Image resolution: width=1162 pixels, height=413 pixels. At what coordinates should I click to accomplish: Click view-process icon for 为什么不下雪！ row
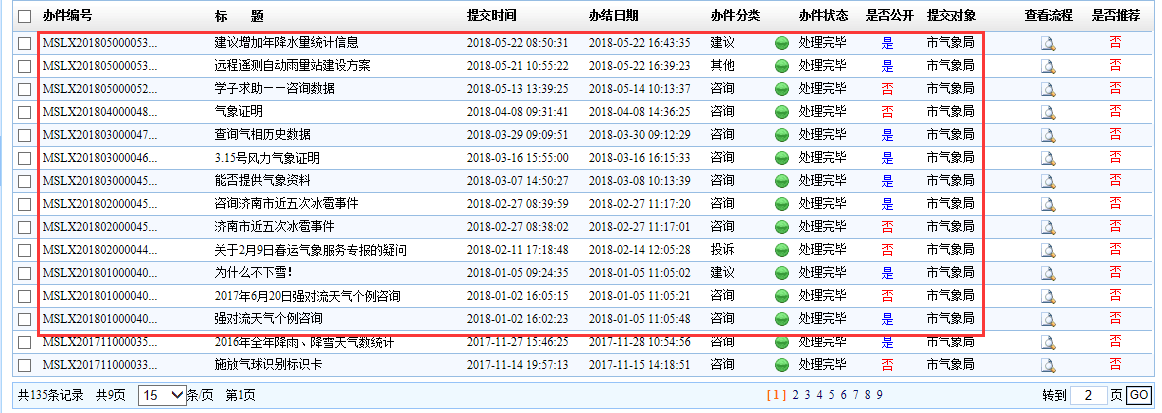point(1047,273)
